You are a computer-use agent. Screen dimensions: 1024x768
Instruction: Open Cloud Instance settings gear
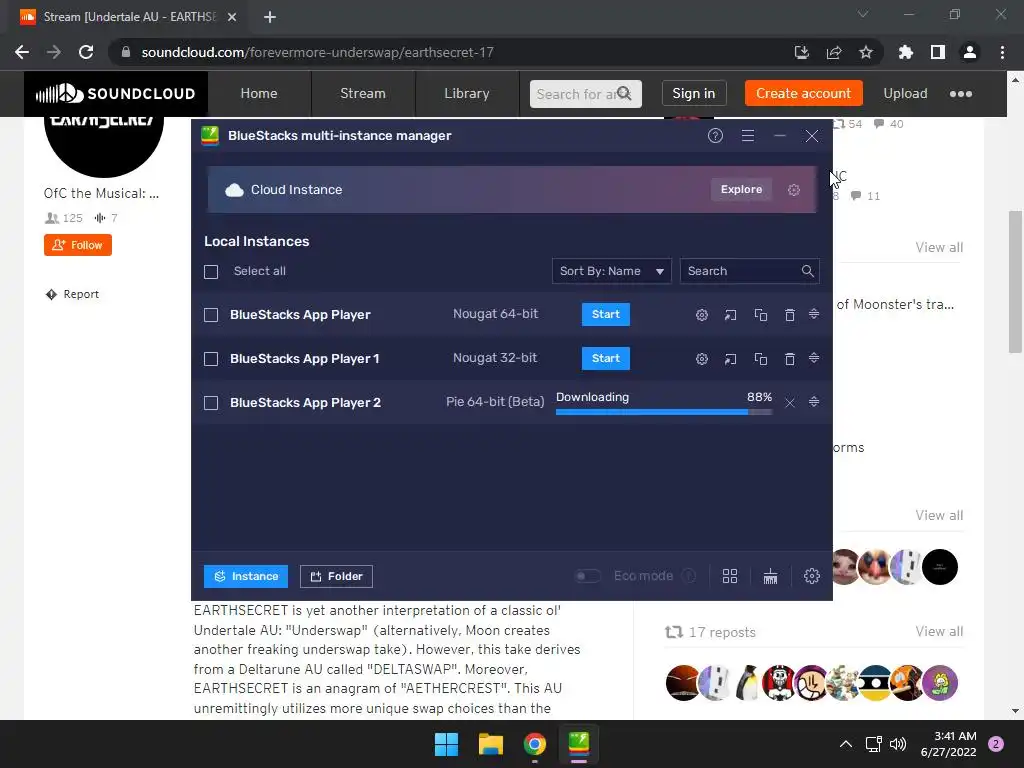[x=793, y=190]
